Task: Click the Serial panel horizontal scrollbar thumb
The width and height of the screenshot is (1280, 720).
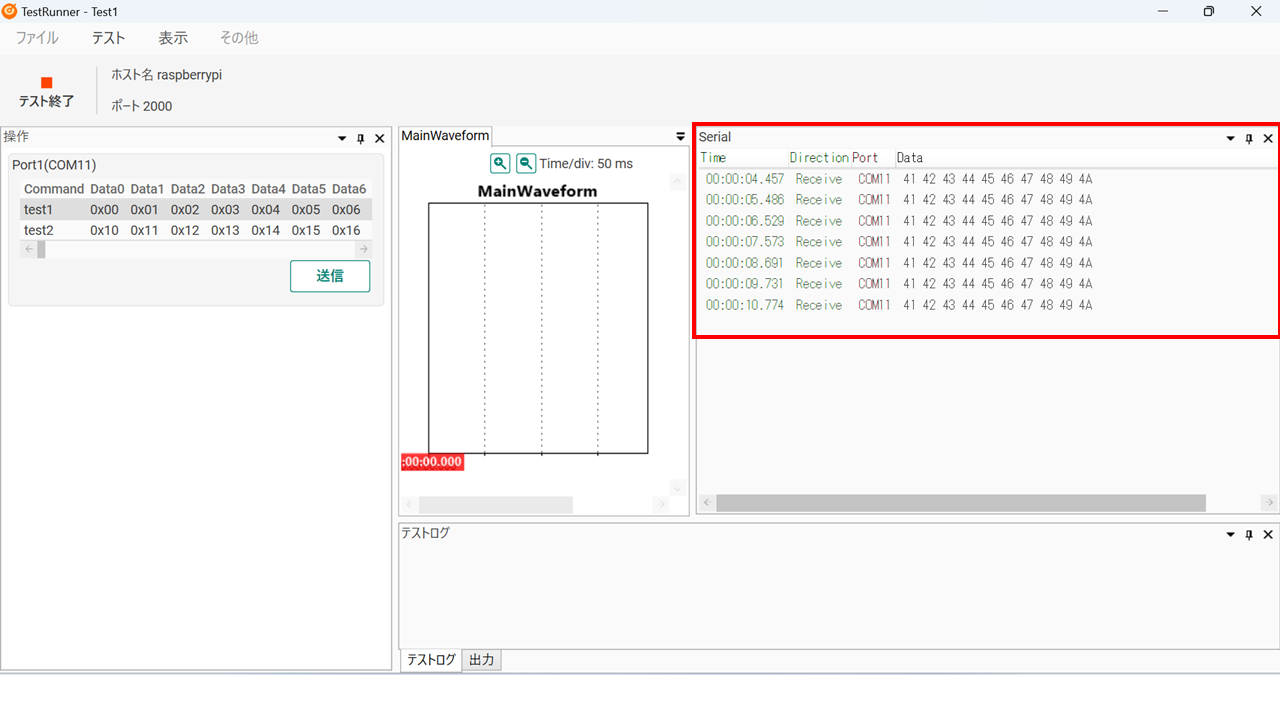Action: point(960,503)
